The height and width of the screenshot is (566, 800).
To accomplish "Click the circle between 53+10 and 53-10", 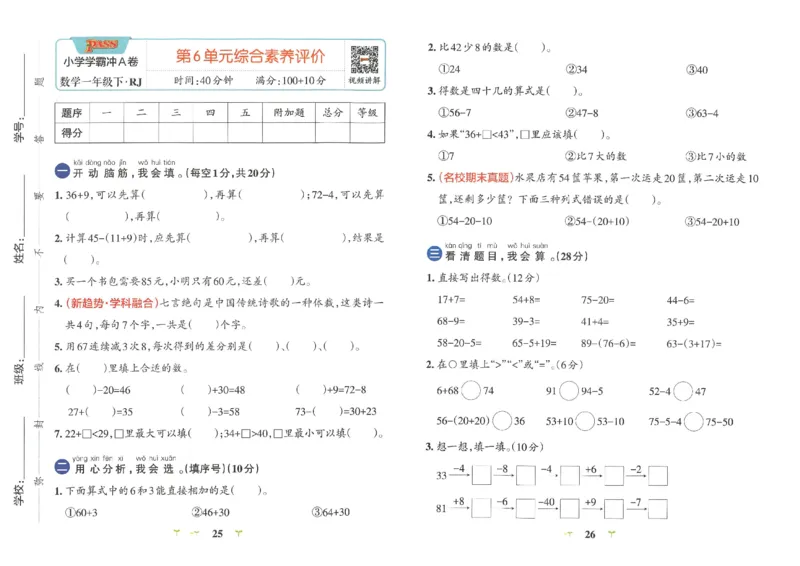I will (x=585, y=421).
